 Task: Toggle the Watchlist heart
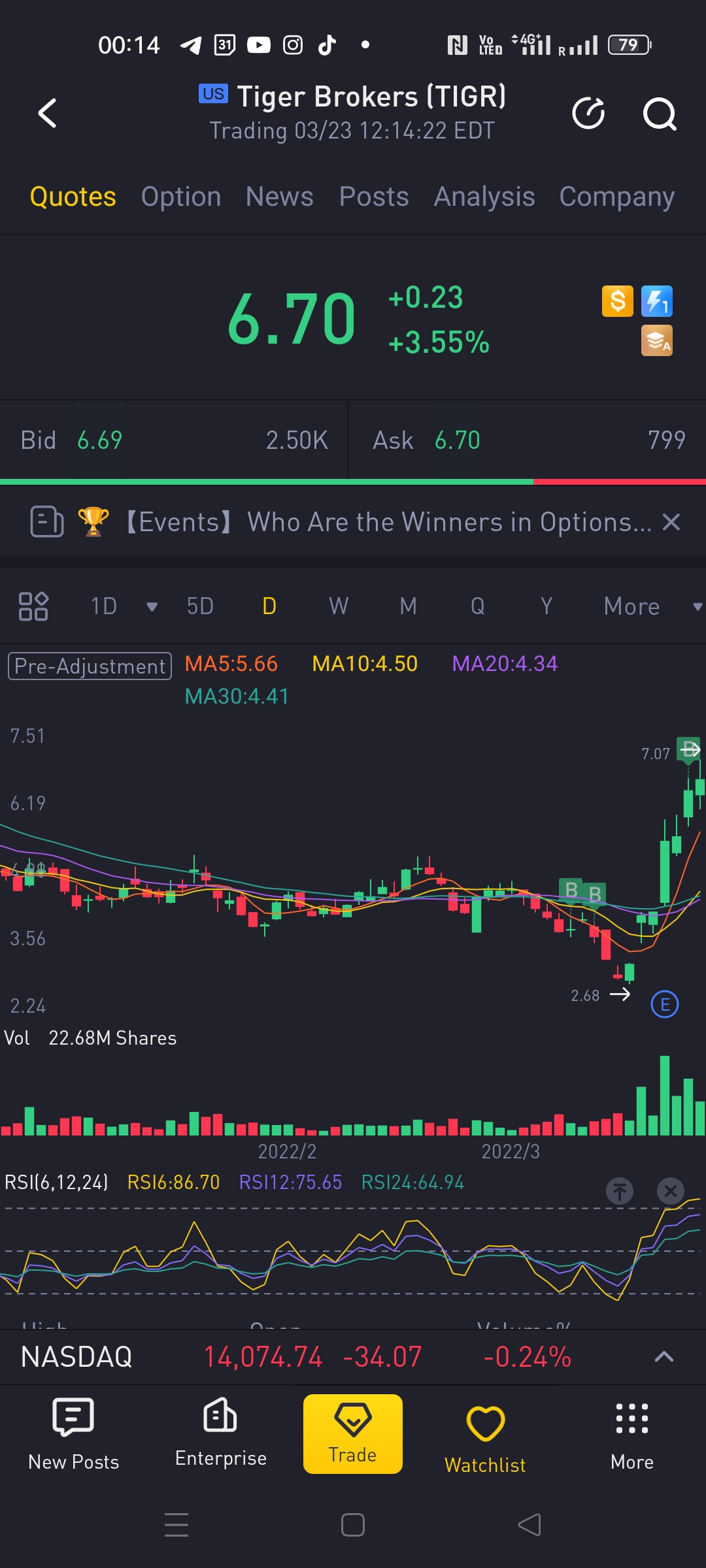click(485, 1438)
